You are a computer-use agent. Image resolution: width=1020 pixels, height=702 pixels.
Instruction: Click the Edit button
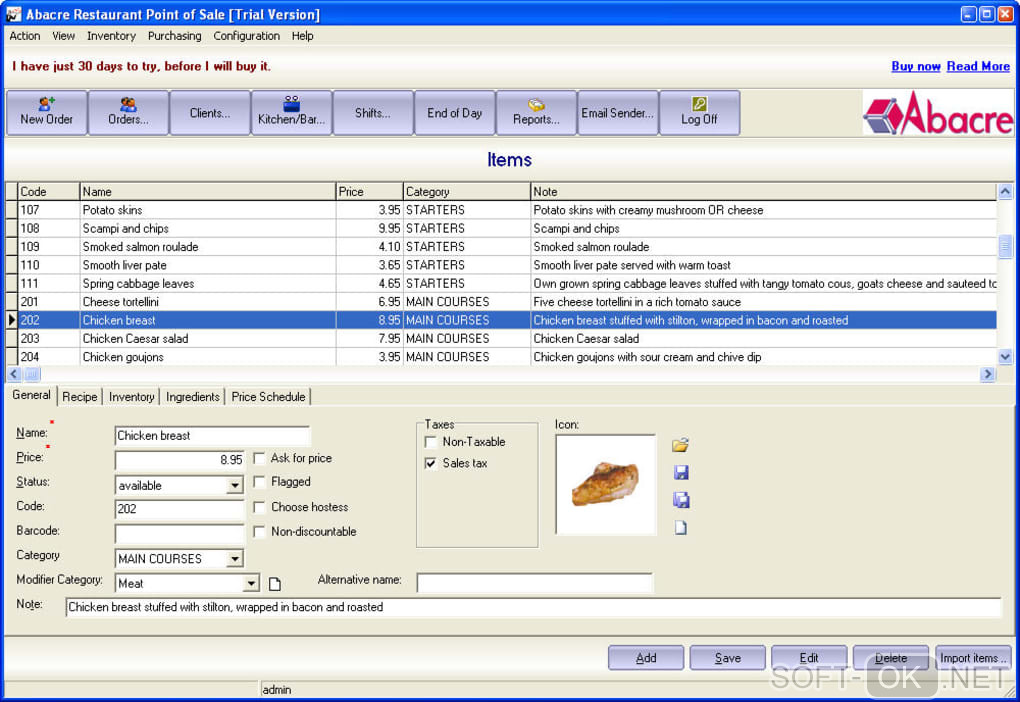tap(809, 658)
